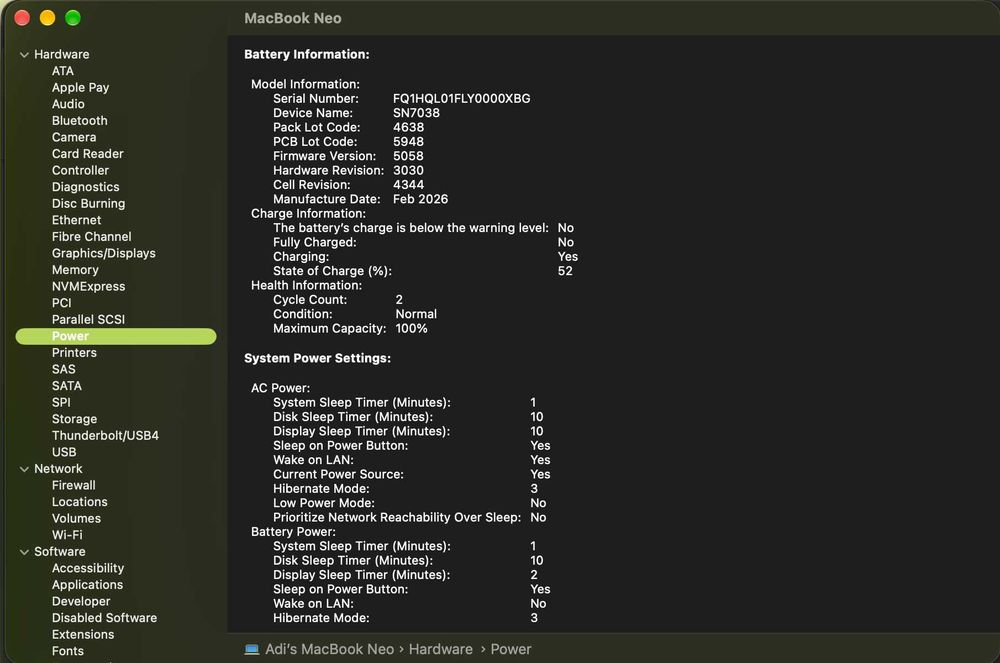This screenshot has height=663, width=1000.
Task: Click Hardware in the path bar
Action: click(x=441, y=649)
